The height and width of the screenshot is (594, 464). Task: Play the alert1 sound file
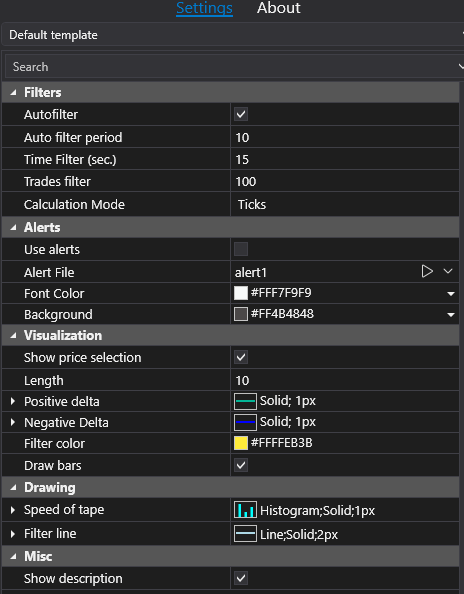point(427,271)
